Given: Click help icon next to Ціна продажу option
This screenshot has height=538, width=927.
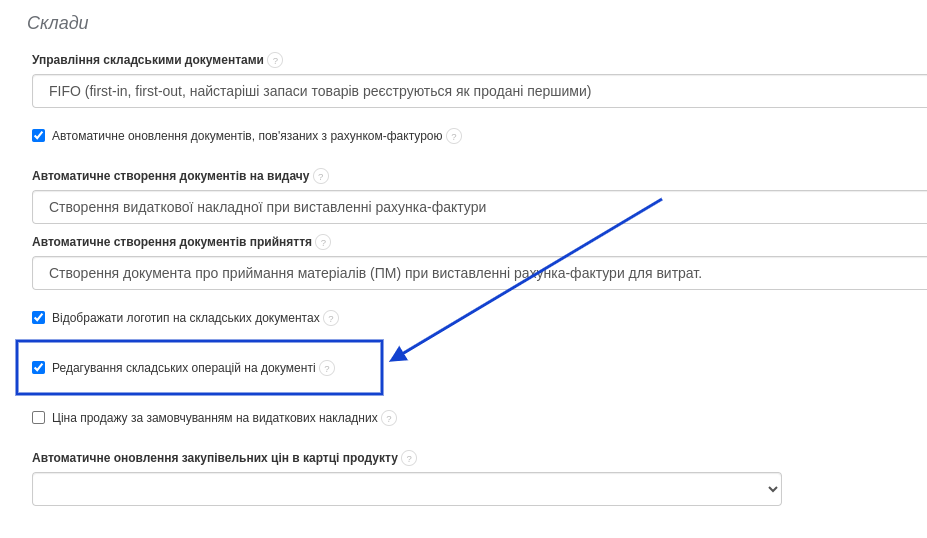Looking at the screenshot, I should tap(389, 418).
